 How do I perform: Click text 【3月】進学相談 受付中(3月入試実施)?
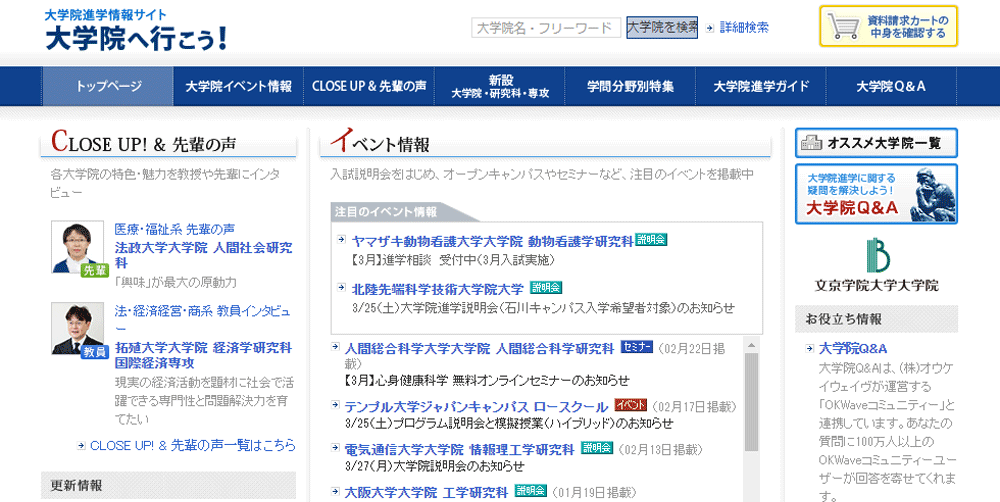(x=453, y=260)
